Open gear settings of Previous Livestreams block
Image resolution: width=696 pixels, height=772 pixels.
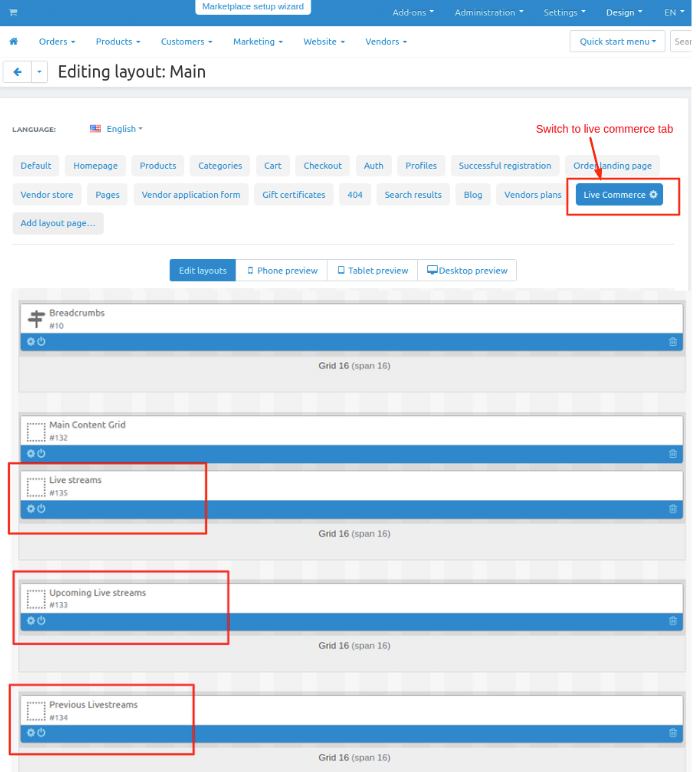30,733
